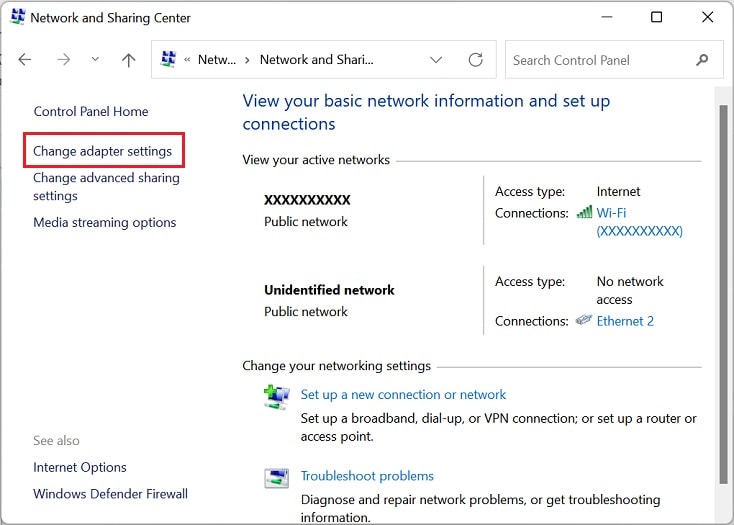Open the Ethernet 2 connection link
The image size is (734, 525).
click(x=625, y=321)
